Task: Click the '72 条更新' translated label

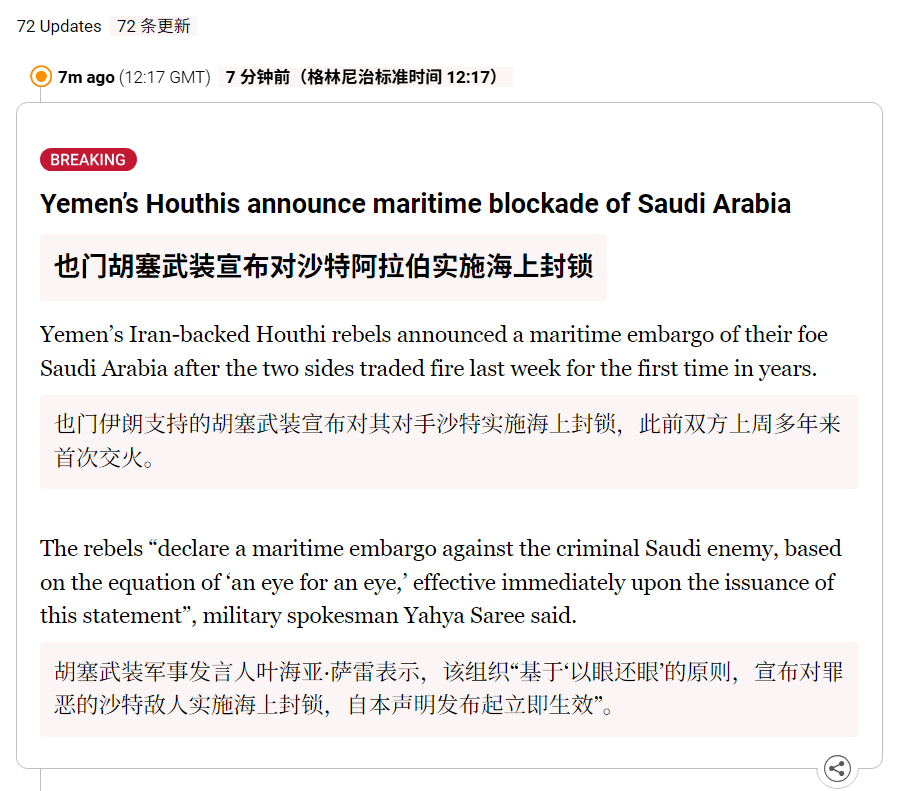Action: [x=154, y=26]
